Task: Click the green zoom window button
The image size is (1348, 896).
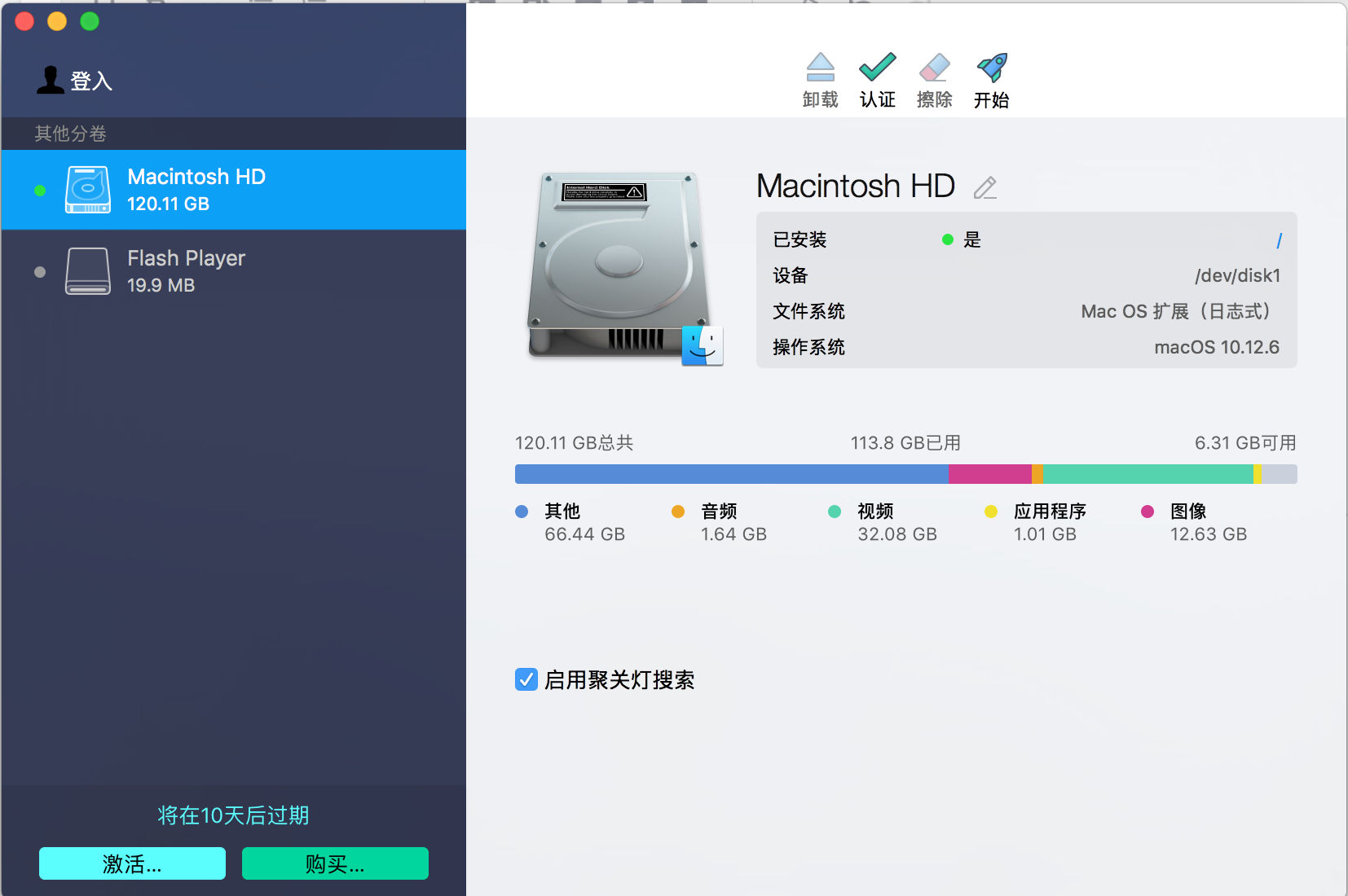Action: coord(90,21)
